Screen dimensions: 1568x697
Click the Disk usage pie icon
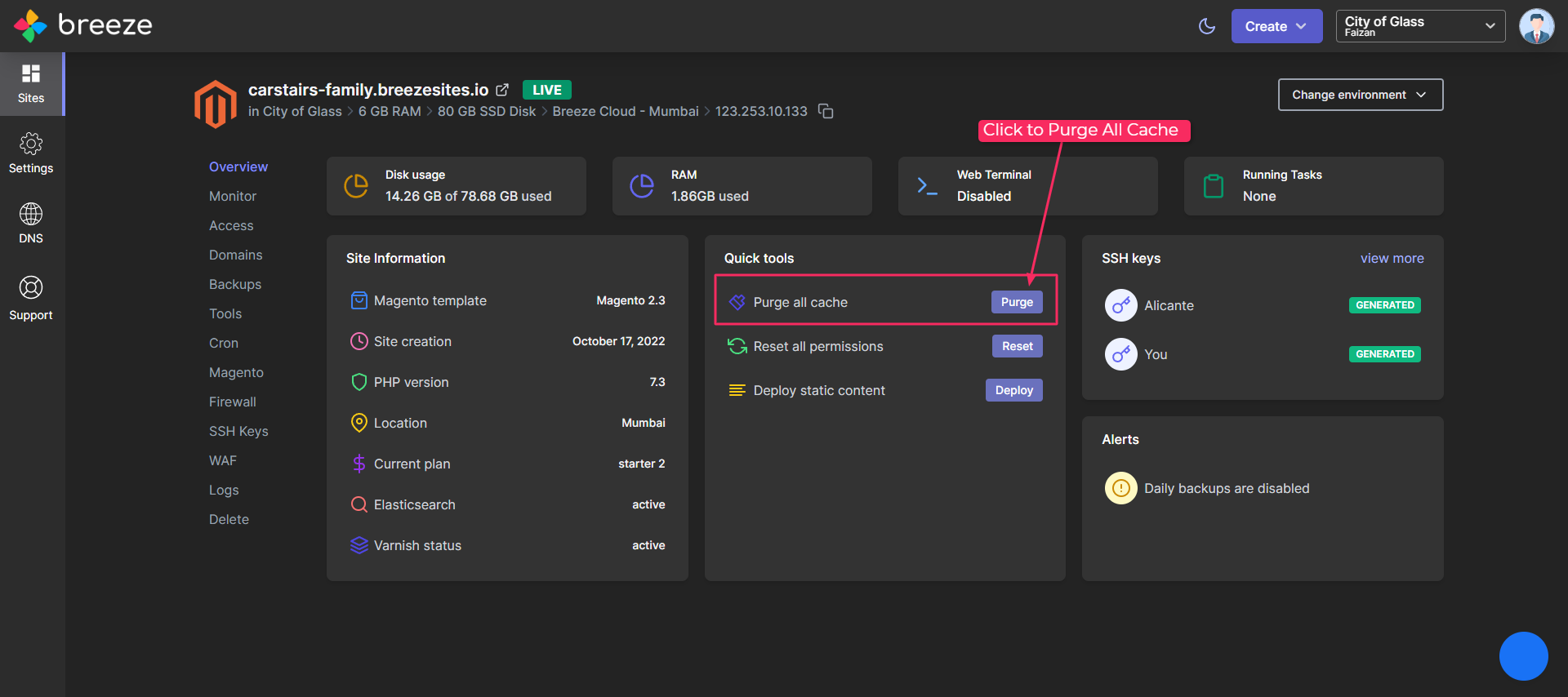(356, 186)
